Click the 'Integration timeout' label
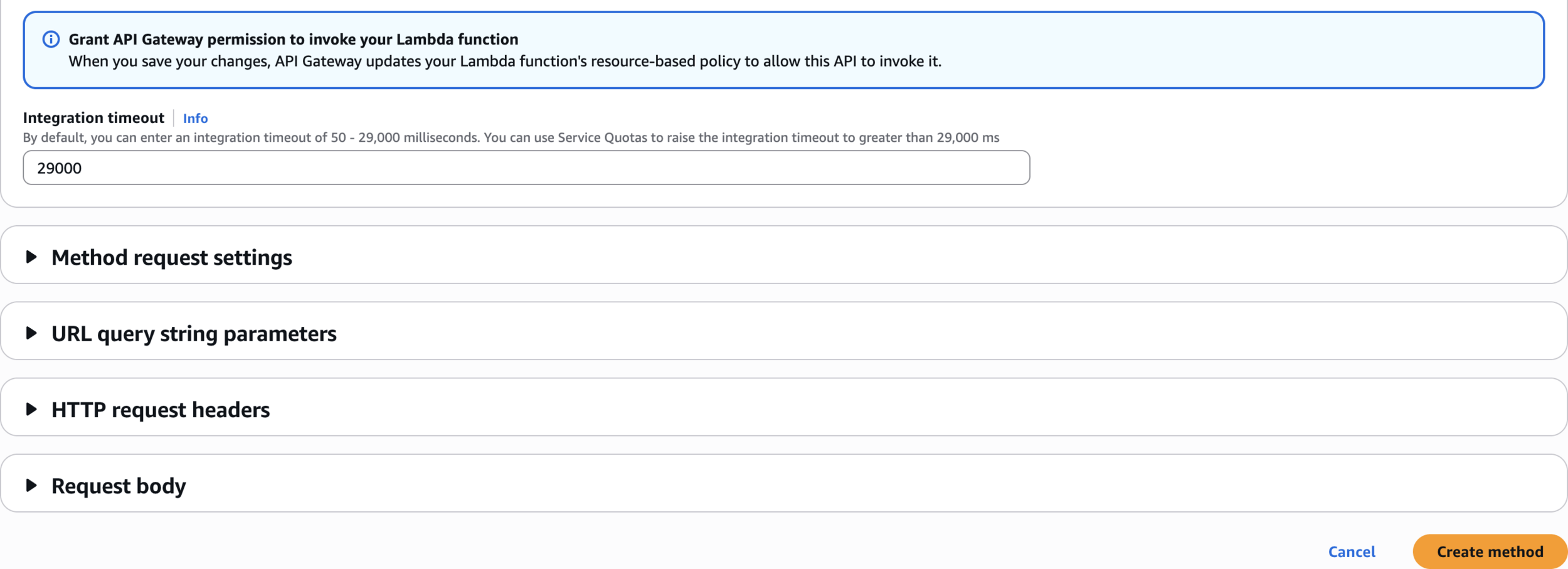1568x569 pixels. (93, 118)
